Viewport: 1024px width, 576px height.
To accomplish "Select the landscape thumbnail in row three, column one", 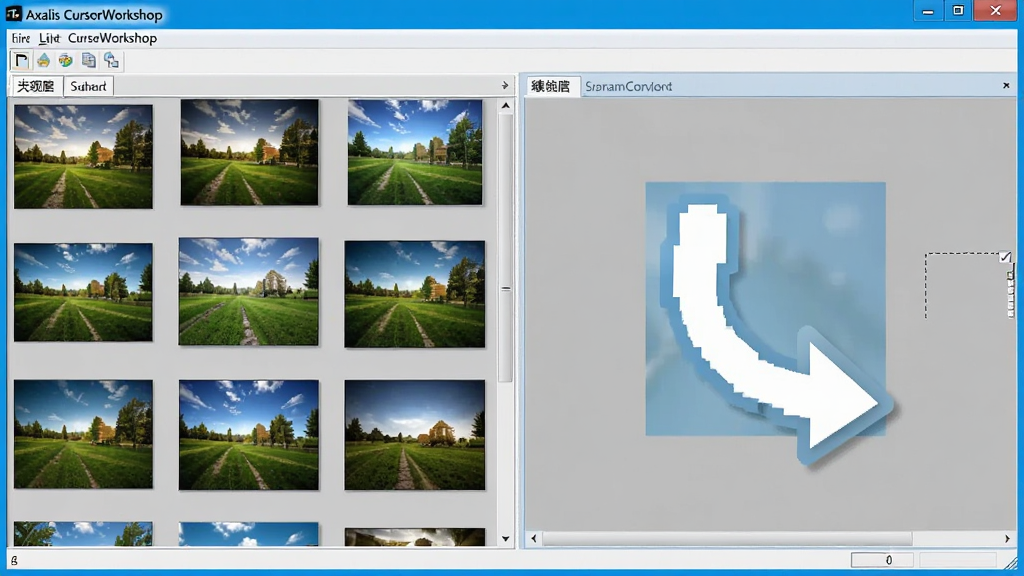I will [83, 434].
